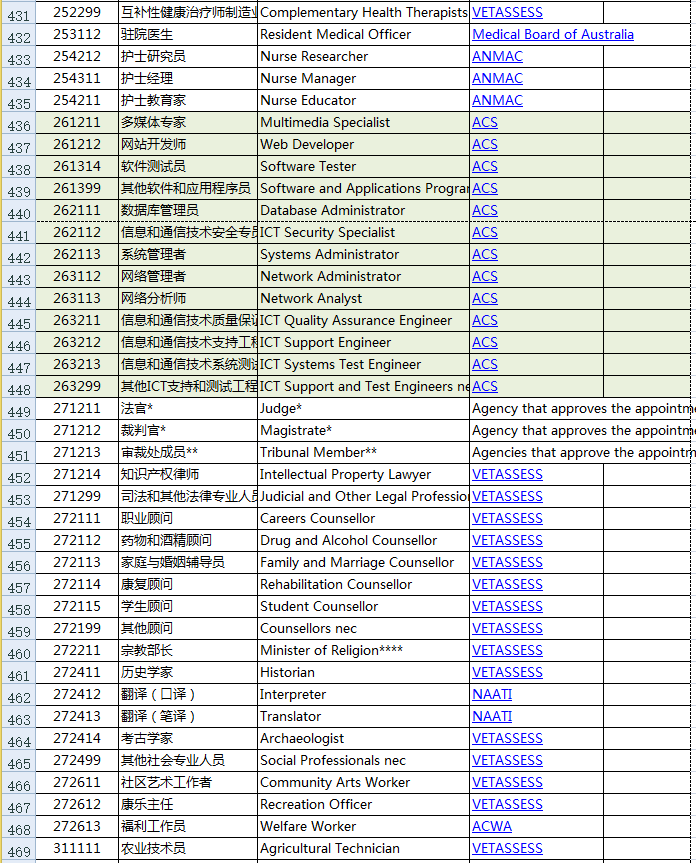Image resolution: width=696 pixels, height=863 pixels.
Task: Open VETASSESS link for Family and Marriage Counsellor
Action: point(507,562)
